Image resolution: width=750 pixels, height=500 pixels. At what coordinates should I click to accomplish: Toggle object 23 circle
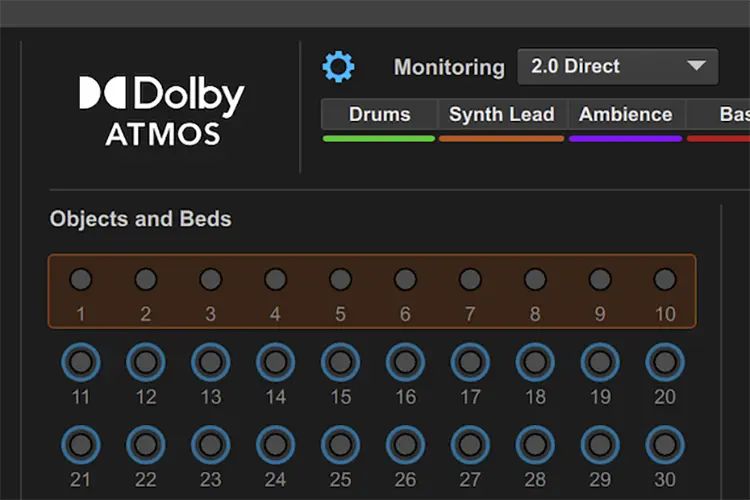tap(210, 445)
